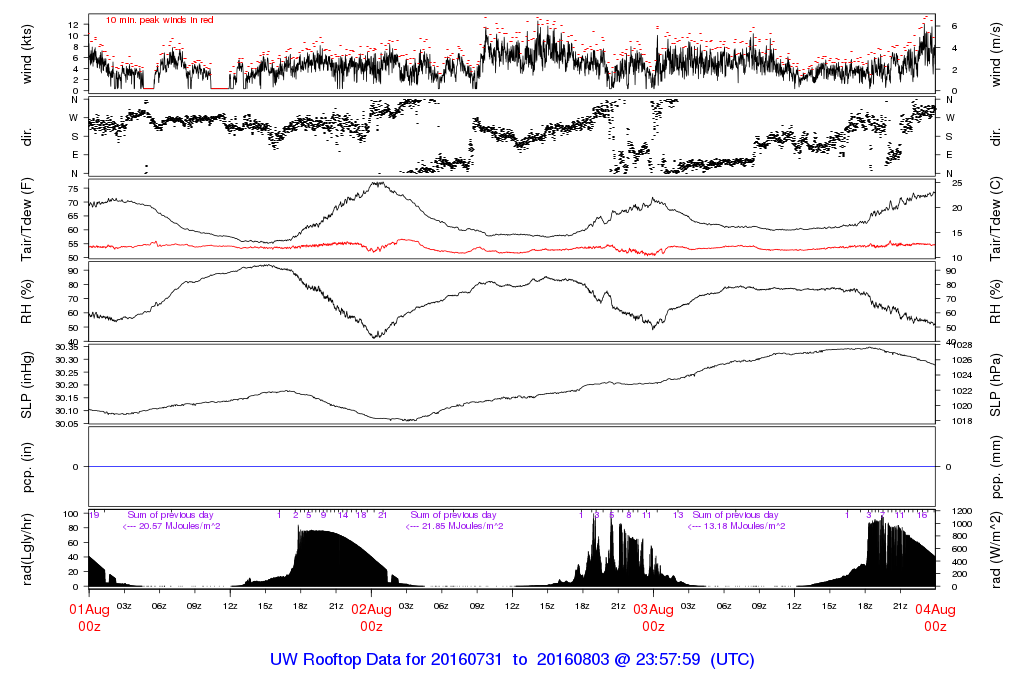Click the 'SLP (inHg)' axis label
The width and height of the screenshot is (1024, 700).
coord(27,385)
